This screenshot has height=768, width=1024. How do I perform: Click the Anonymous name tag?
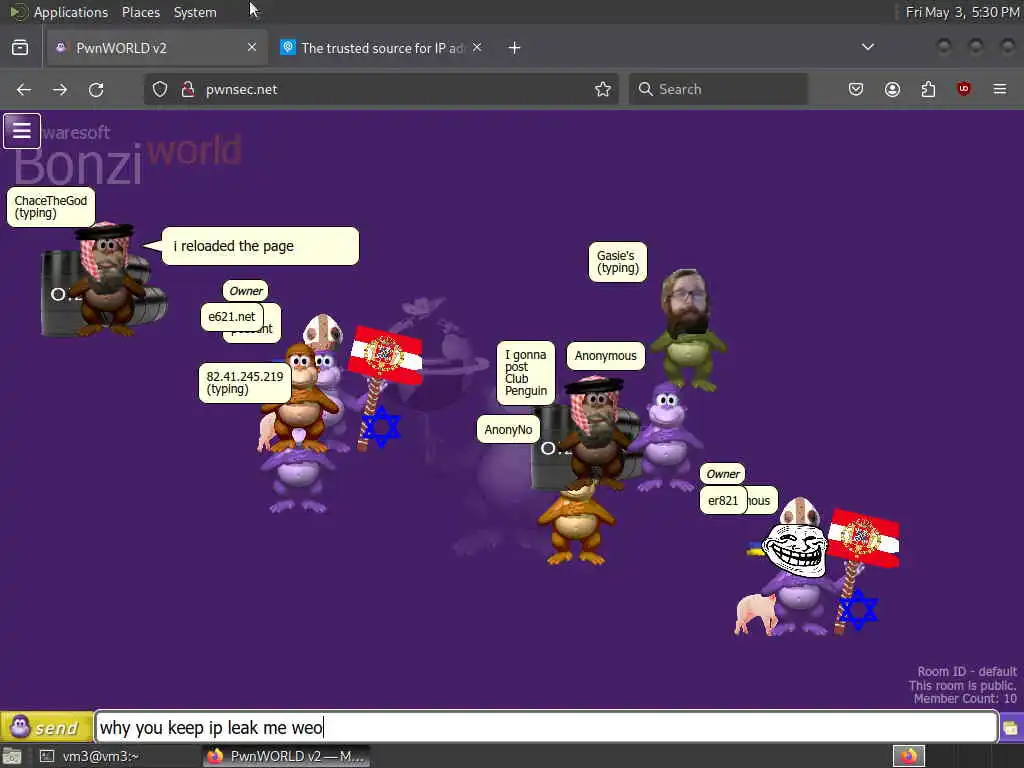(605, 356)
